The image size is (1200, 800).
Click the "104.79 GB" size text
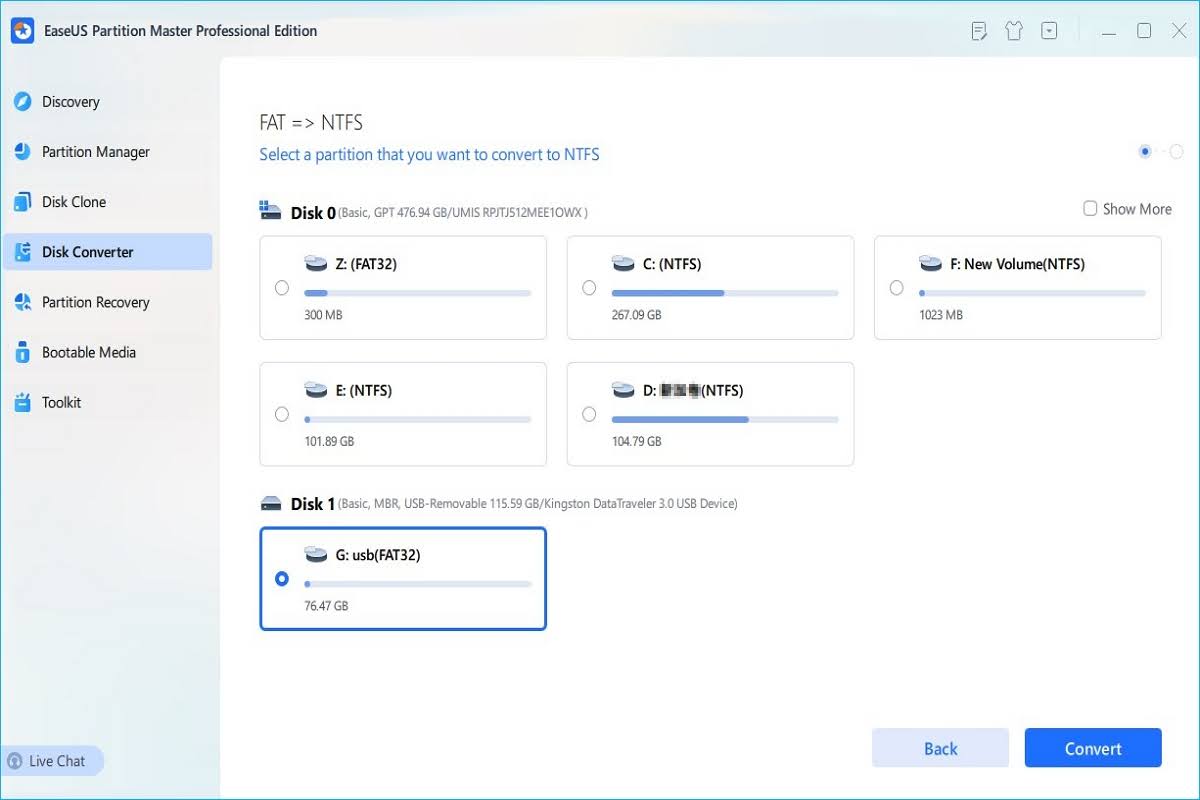636,441
